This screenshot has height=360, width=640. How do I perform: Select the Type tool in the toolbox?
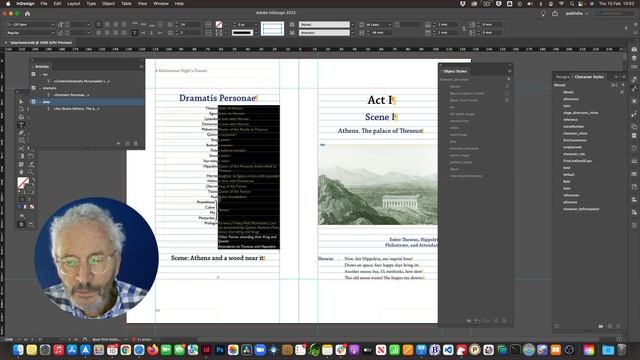21,125
